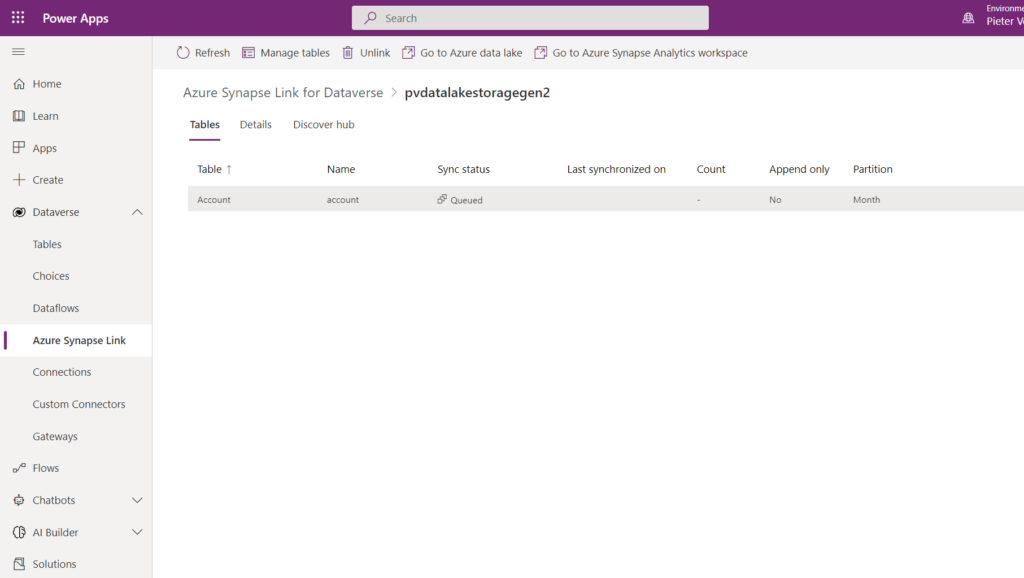Click the Dataverse icon in sidebar
The width and height of the screenshot is (1024, 578).
point(19,212)
